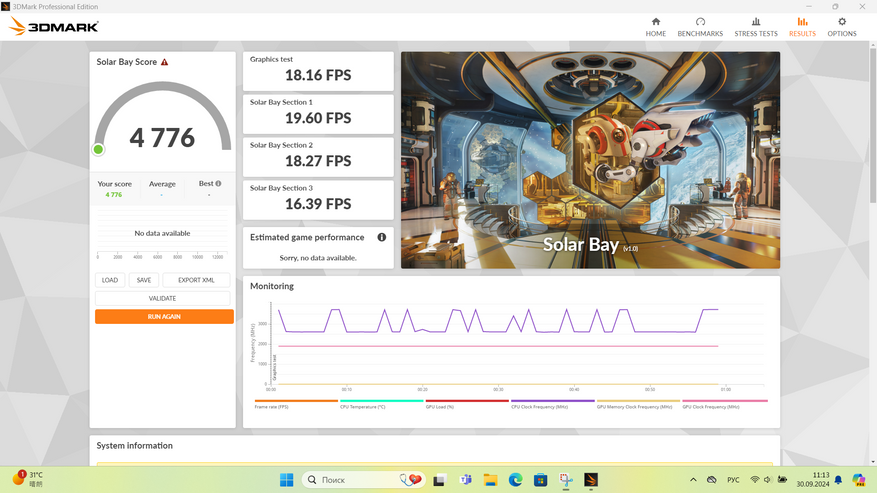Screen dimensions: 877x493
Task: Switch the РУС input language
Action: pyautogui.click(x=733, y=480)
